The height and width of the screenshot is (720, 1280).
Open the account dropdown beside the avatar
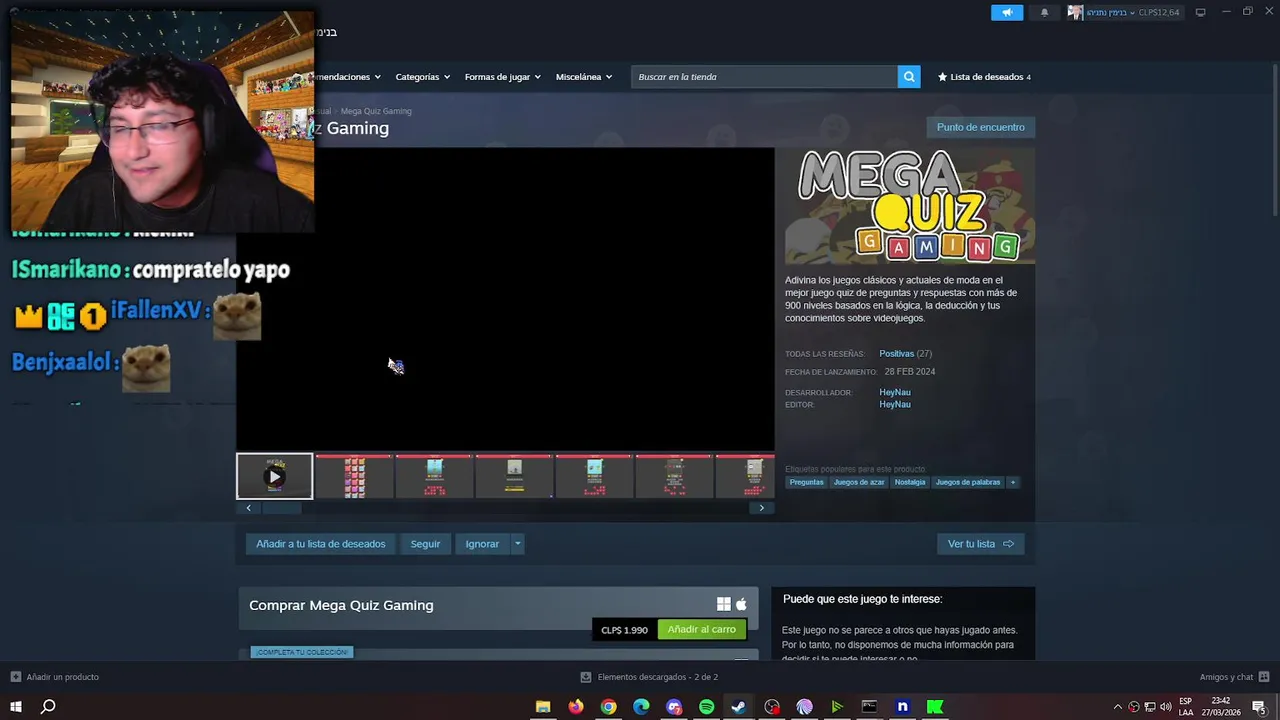pos(1132,12)
